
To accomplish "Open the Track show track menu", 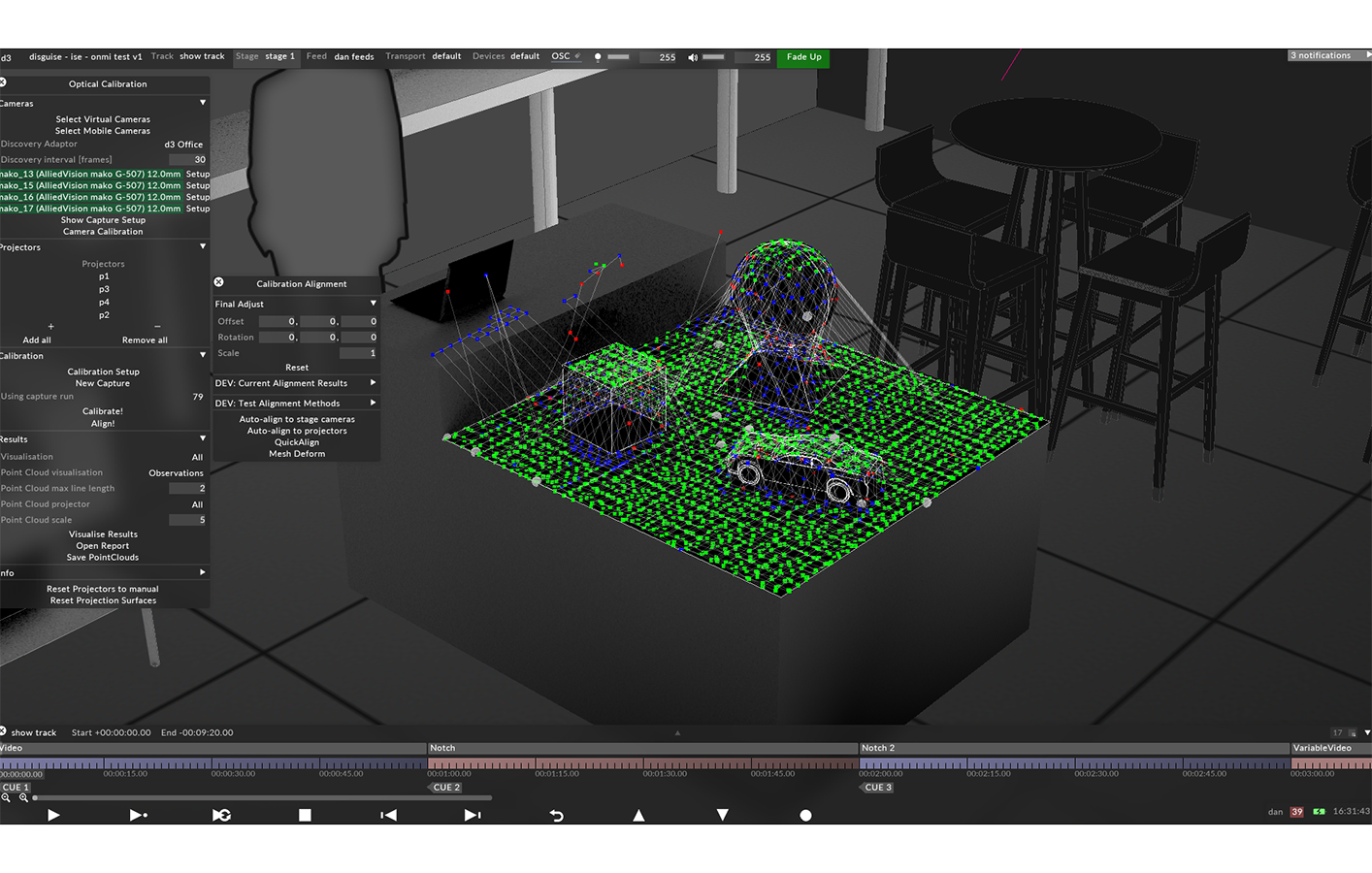I will coord(187,56).
